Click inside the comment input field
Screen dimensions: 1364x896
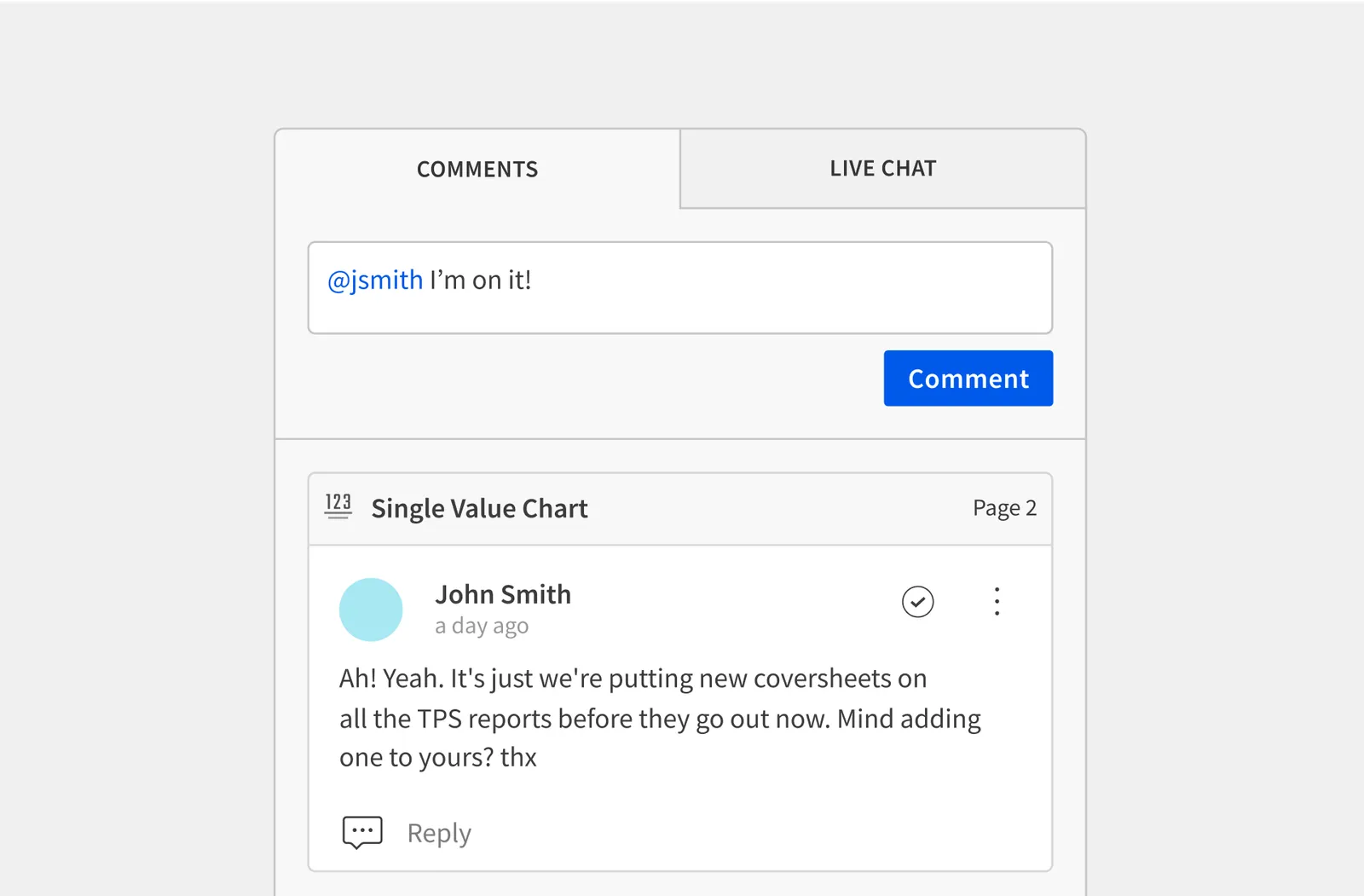pos(680,287)
